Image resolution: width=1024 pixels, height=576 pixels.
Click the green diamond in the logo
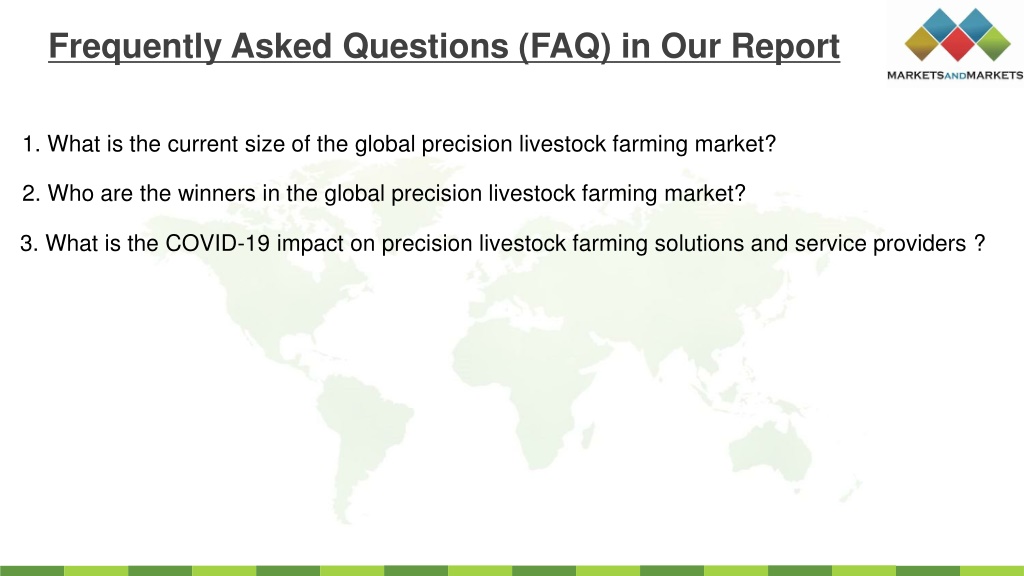[x=993, y=44]
